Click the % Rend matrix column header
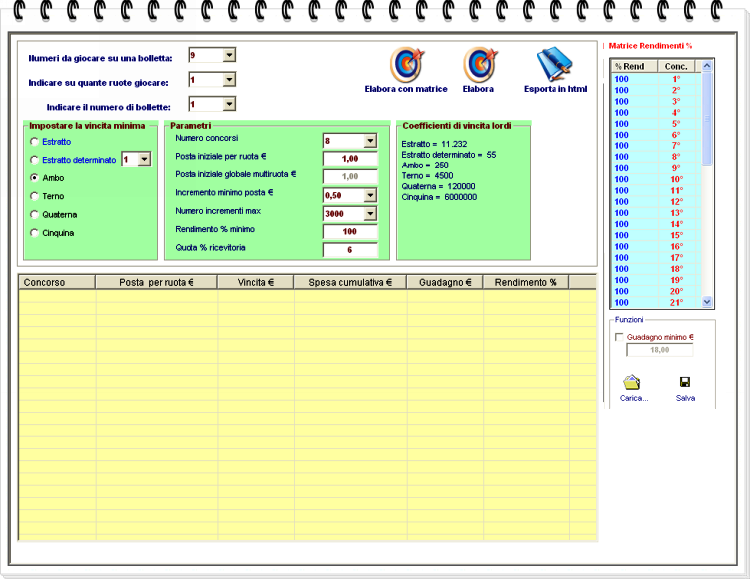The width and height of the screenshot is (750, 579). point(634,67)
